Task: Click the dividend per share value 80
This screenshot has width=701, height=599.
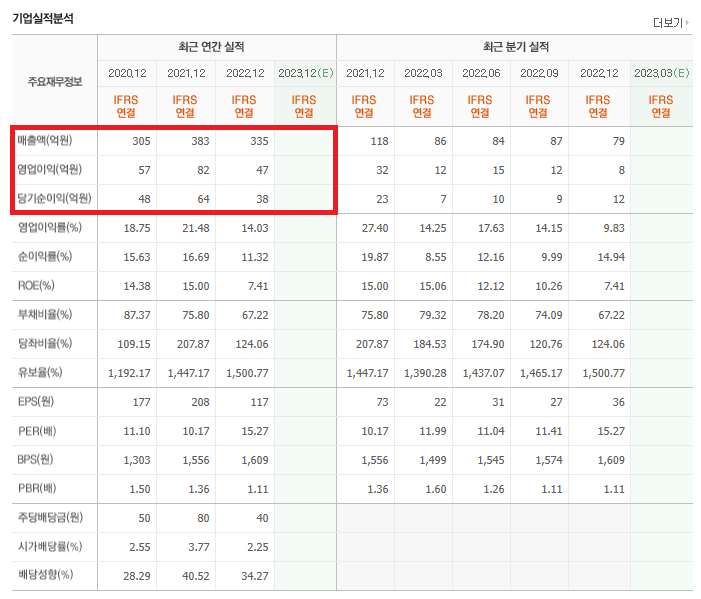Action: (203, 519)
